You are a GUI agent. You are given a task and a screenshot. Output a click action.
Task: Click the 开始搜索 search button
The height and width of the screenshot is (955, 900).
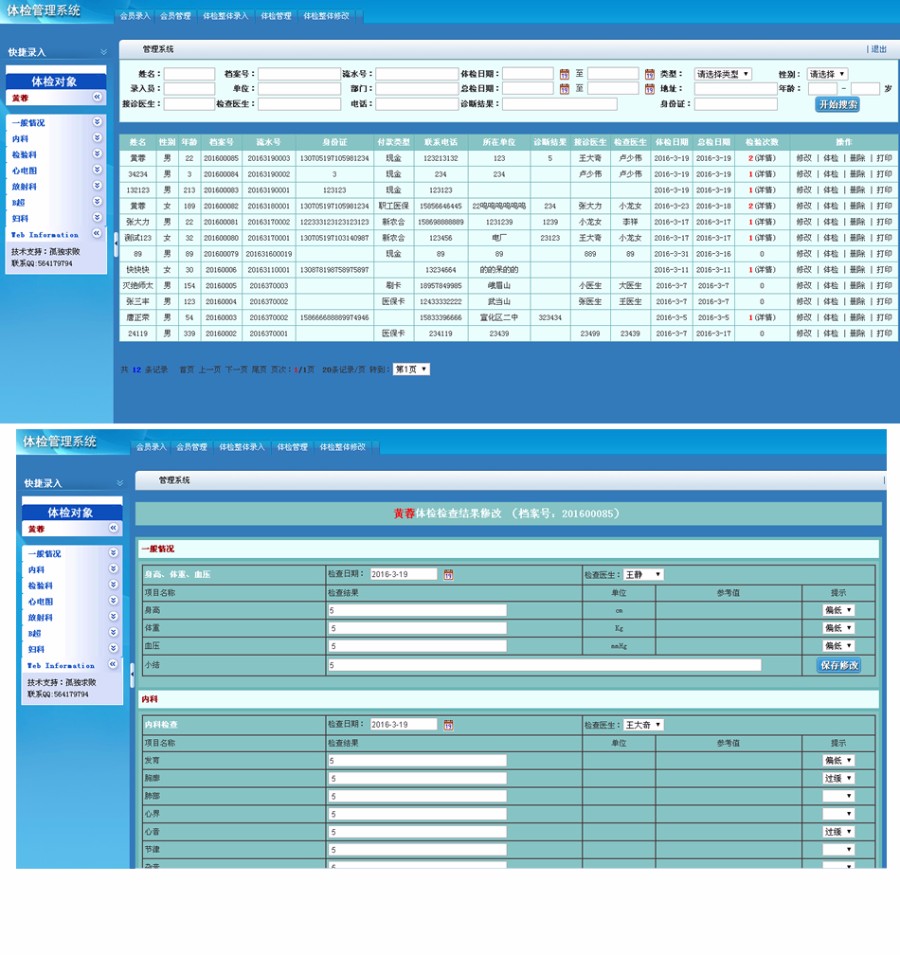point(837,104)
